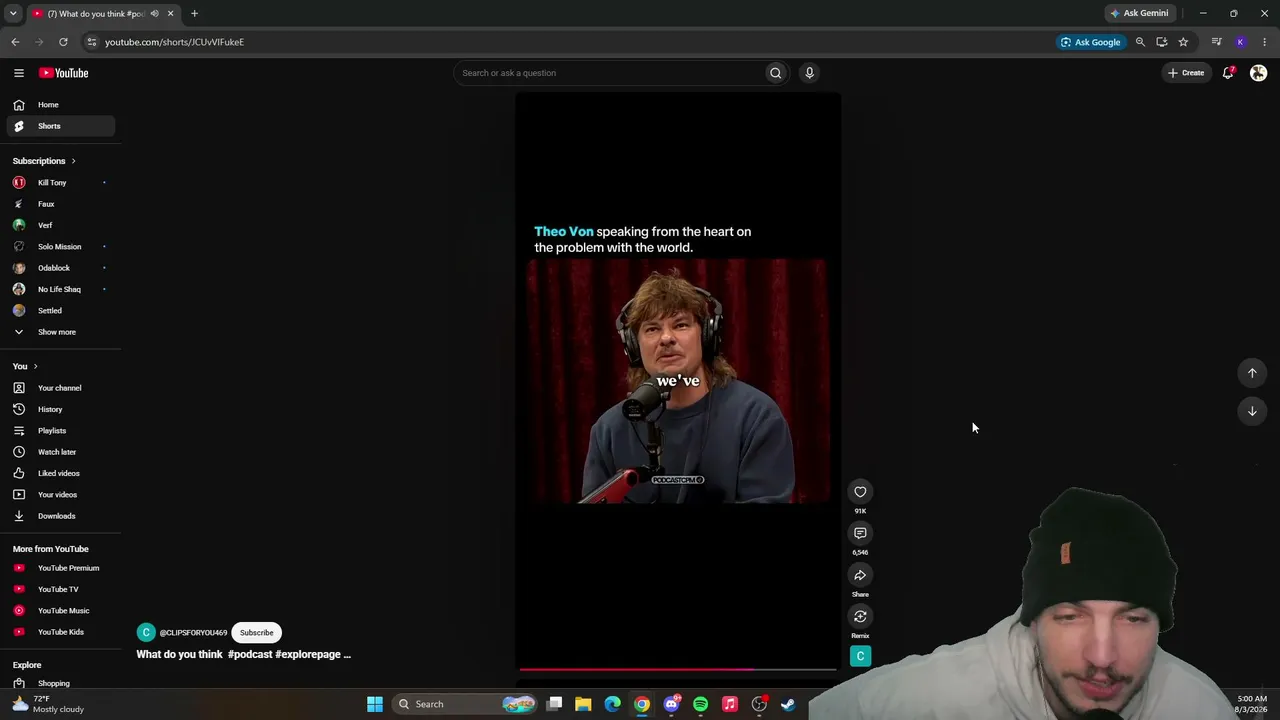Screen dimensions: 1280x720
Task: Focus the YouTube search box
Action: click(x=609, y=73)
